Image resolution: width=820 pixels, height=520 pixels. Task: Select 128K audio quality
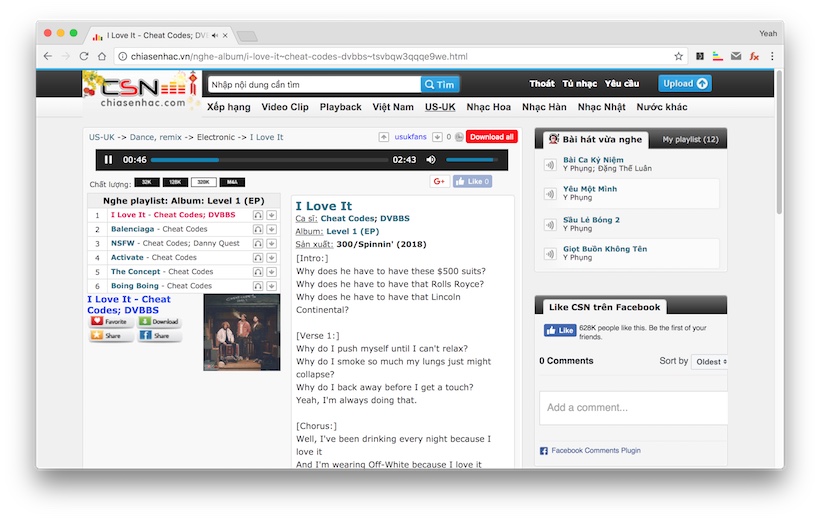pos(175,182)
